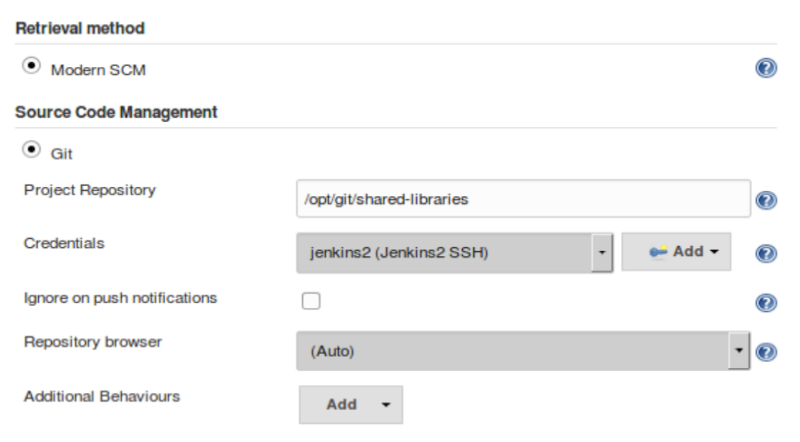This screenshot has width=800, height=442.
Task: Focus the Project Repository path field
Action: [x=523, y=199]
